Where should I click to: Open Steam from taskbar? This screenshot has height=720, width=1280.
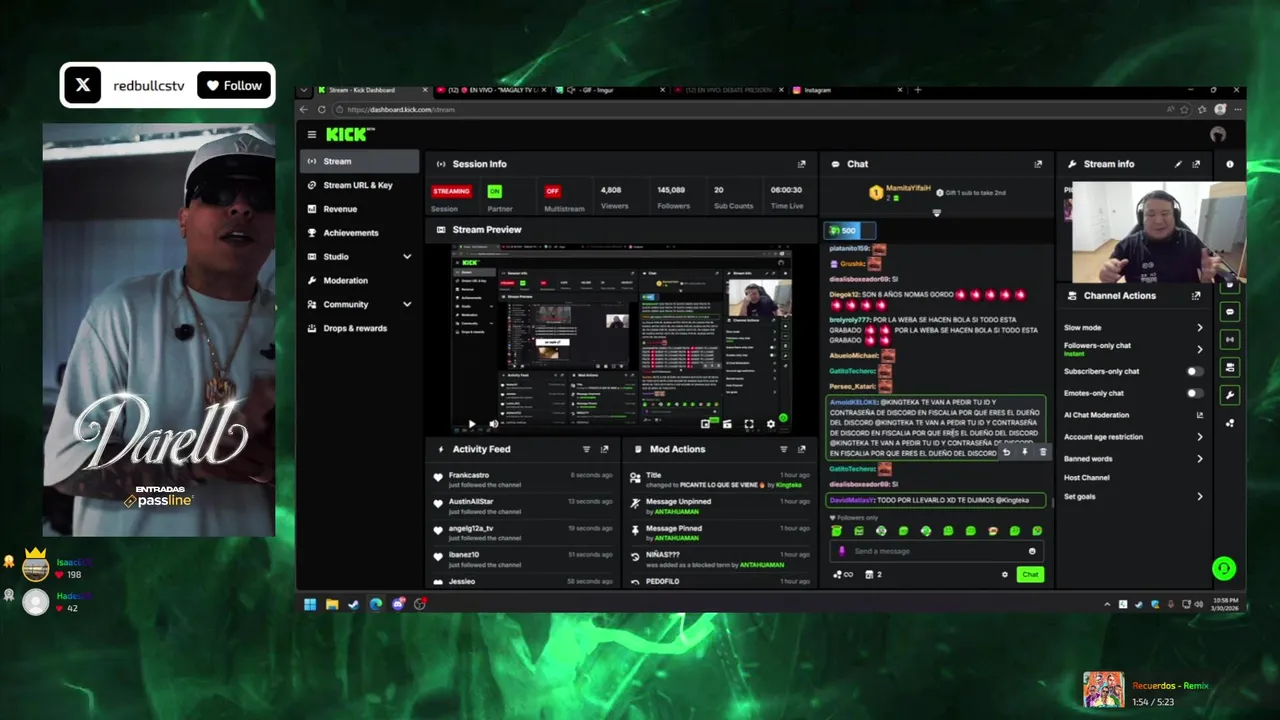tap(354, 604)
